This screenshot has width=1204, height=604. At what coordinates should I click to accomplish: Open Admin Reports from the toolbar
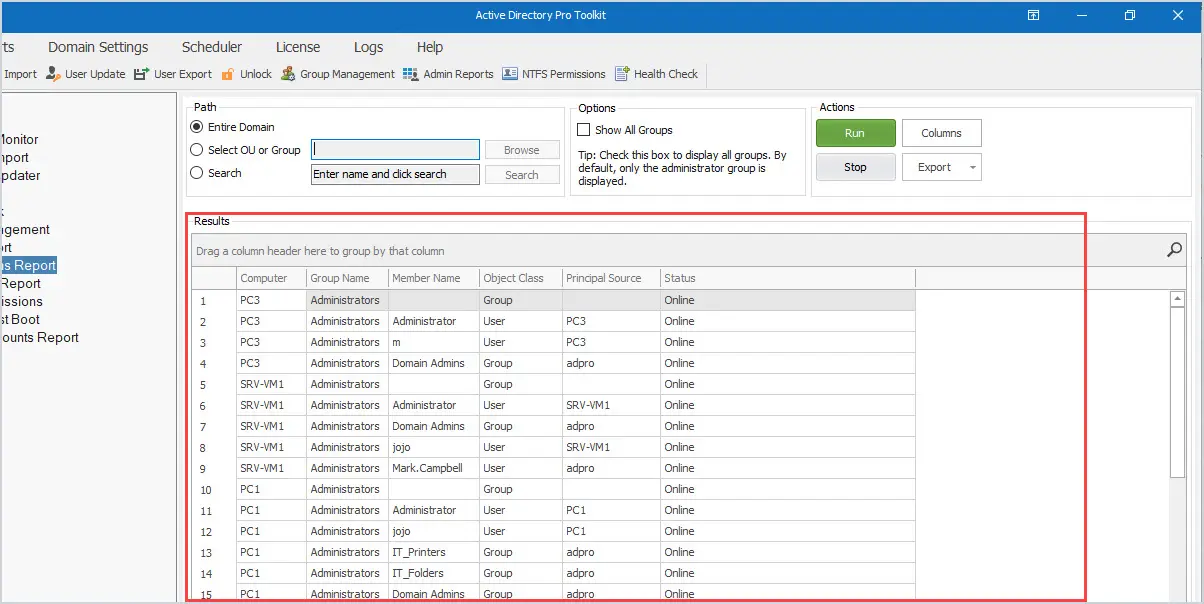[448, 74]
